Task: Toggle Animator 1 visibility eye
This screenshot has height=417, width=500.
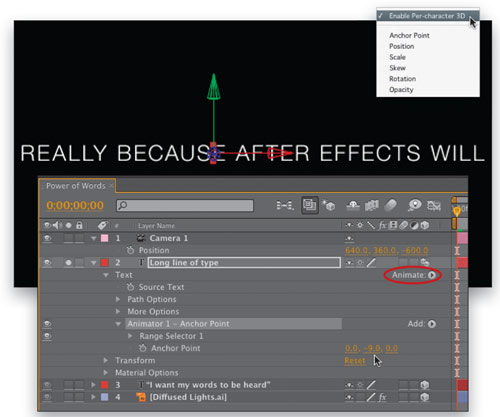Action: (x=47, y=324)
